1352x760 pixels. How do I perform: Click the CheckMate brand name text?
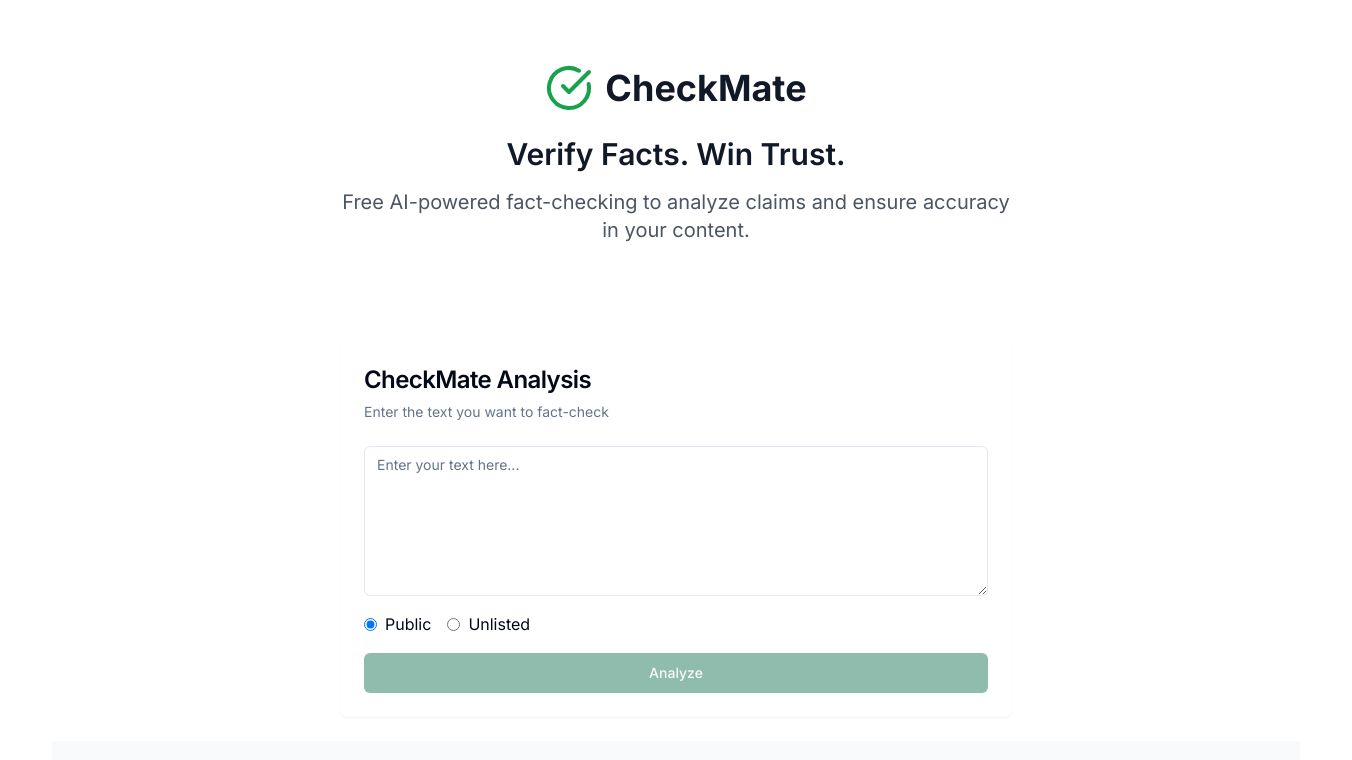coord(705,88)
